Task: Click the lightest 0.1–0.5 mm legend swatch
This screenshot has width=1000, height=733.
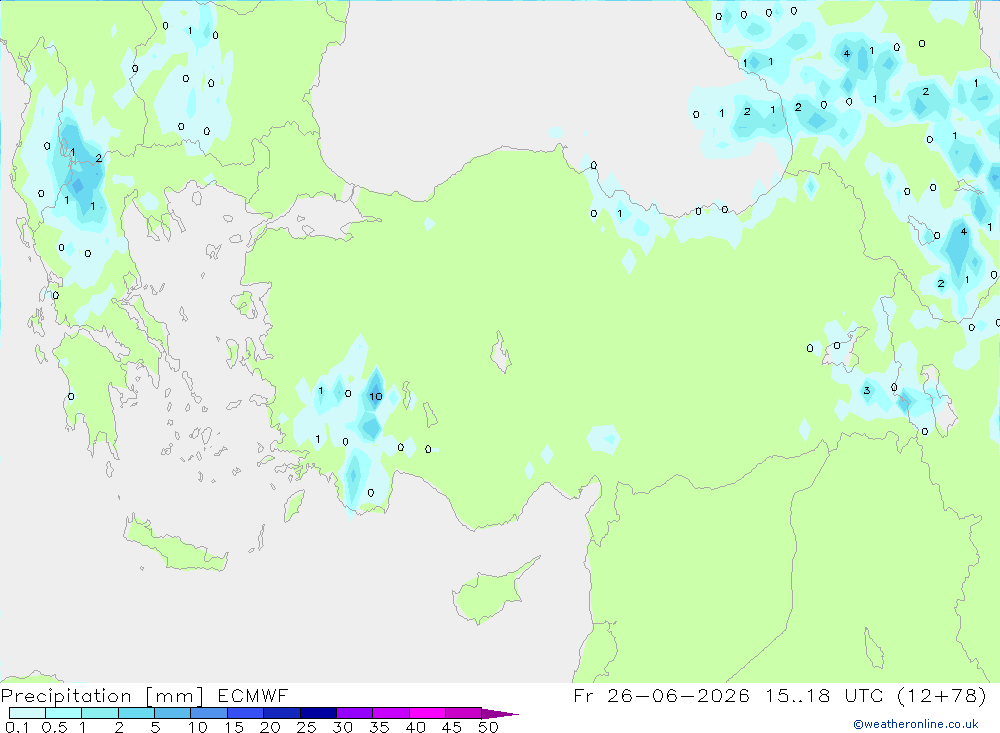Action: pos(27,713)
